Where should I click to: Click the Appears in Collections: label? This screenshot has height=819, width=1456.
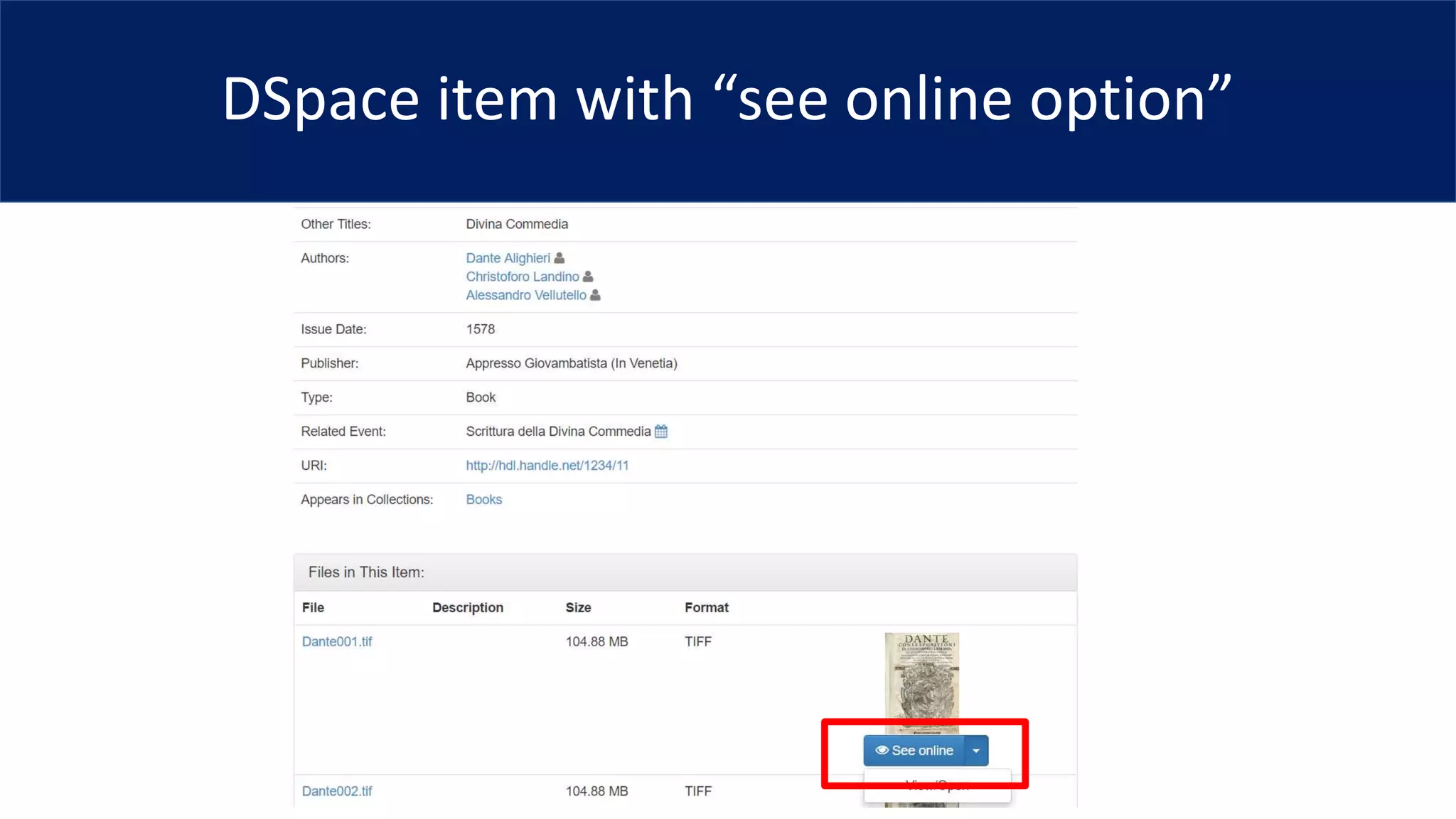point(367,500)
